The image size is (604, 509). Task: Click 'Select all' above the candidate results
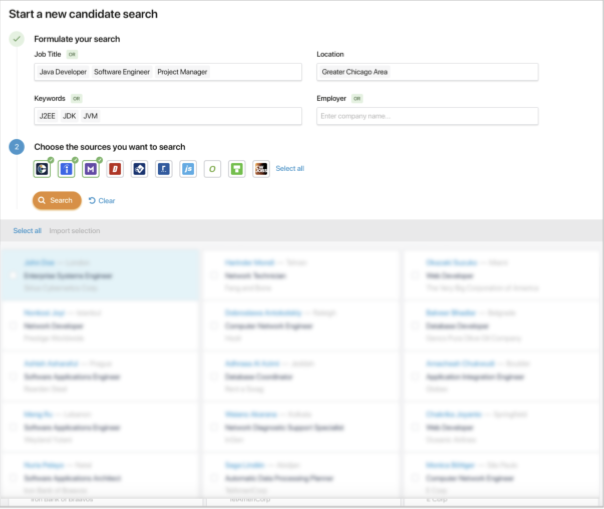27,231
